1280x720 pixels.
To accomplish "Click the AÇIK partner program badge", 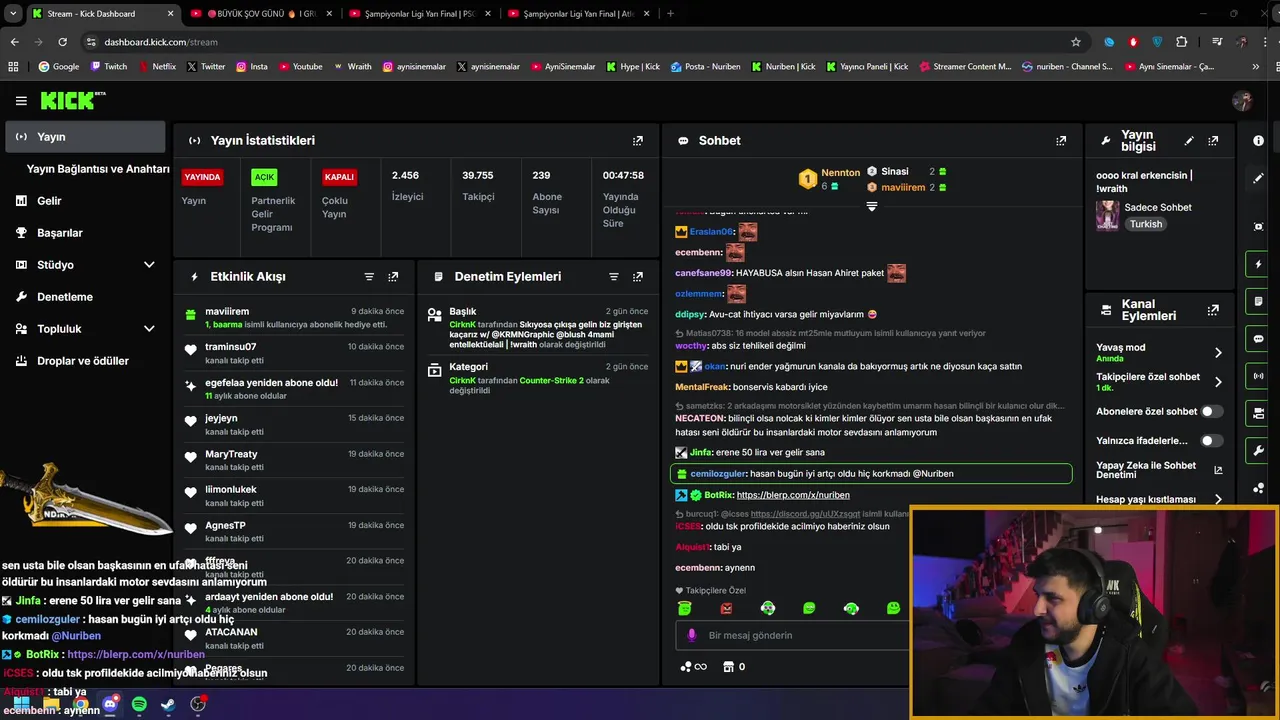I will coord(264,177).
